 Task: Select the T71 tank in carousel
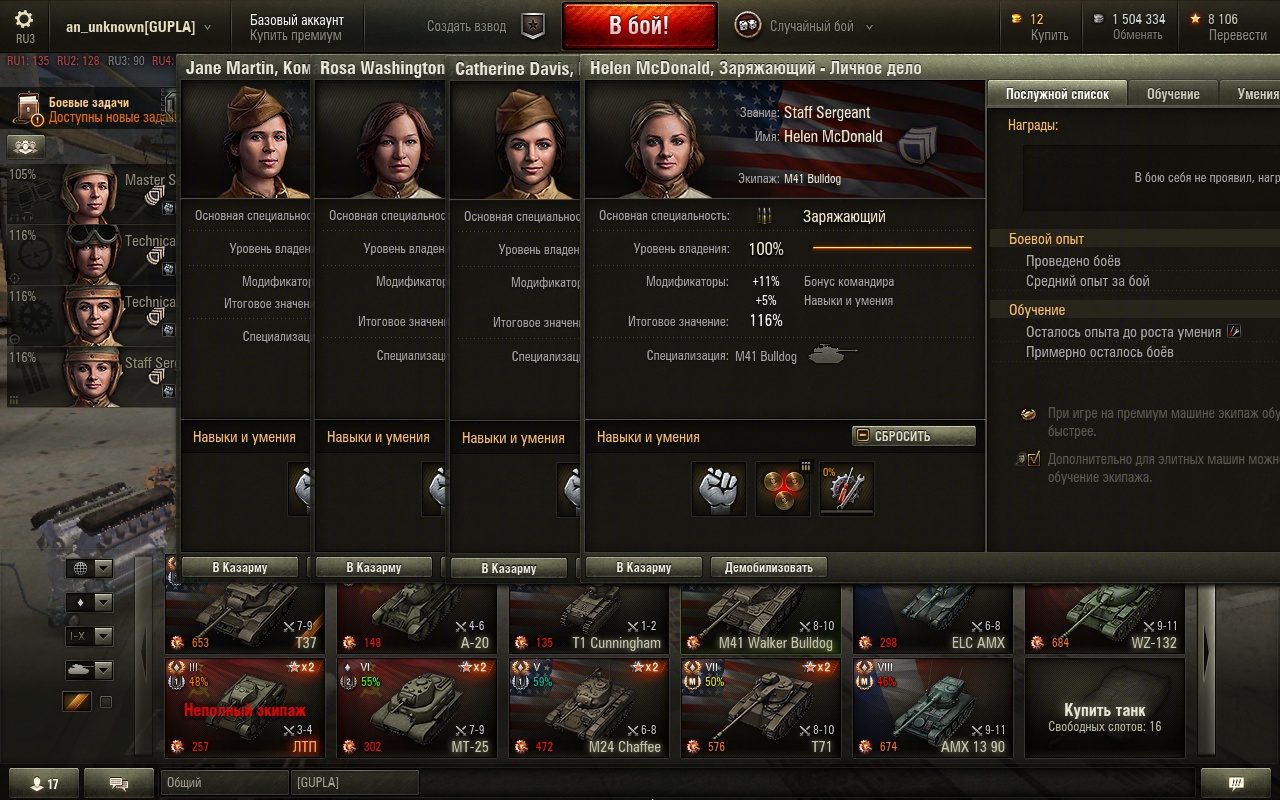coord(761,707)
